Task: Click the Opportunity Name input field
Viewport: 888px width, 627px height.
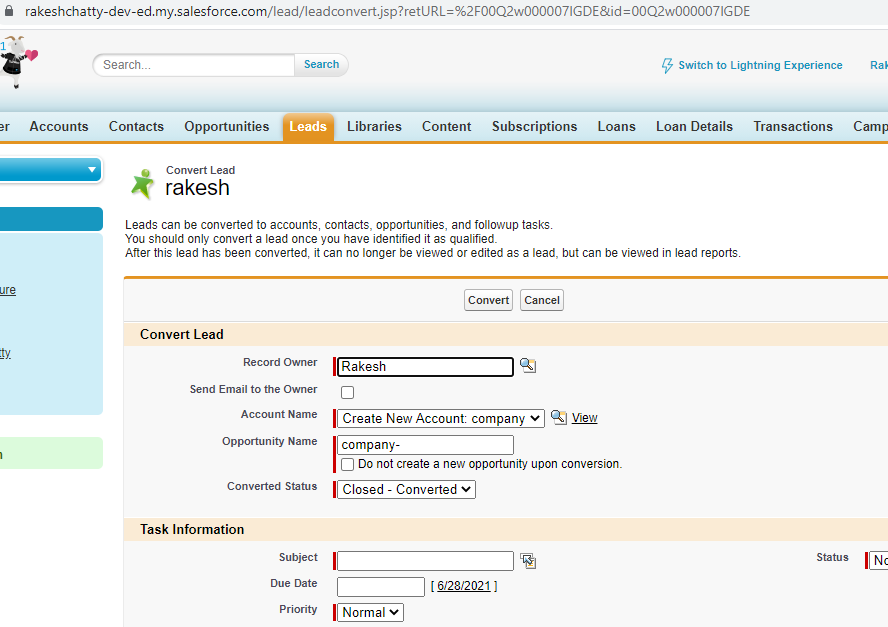Action: point(425,445)
